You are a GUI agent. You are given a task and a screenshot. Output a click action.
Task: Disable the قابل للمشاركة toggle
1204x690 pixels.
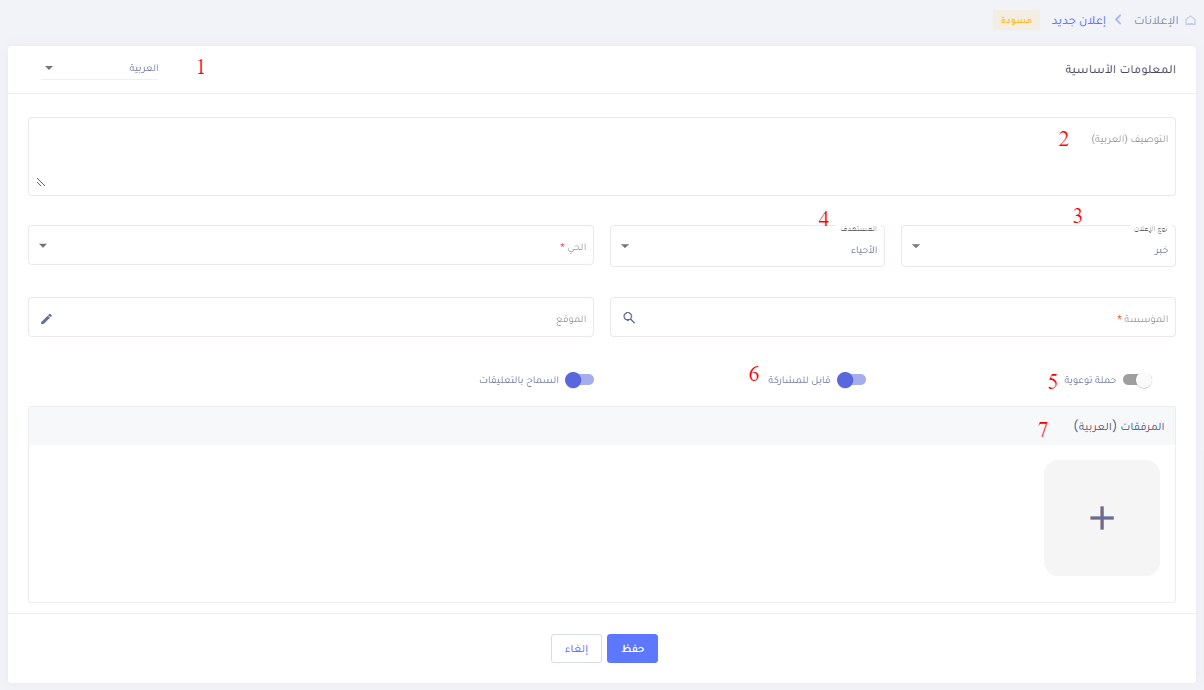(x=851, y=380)
